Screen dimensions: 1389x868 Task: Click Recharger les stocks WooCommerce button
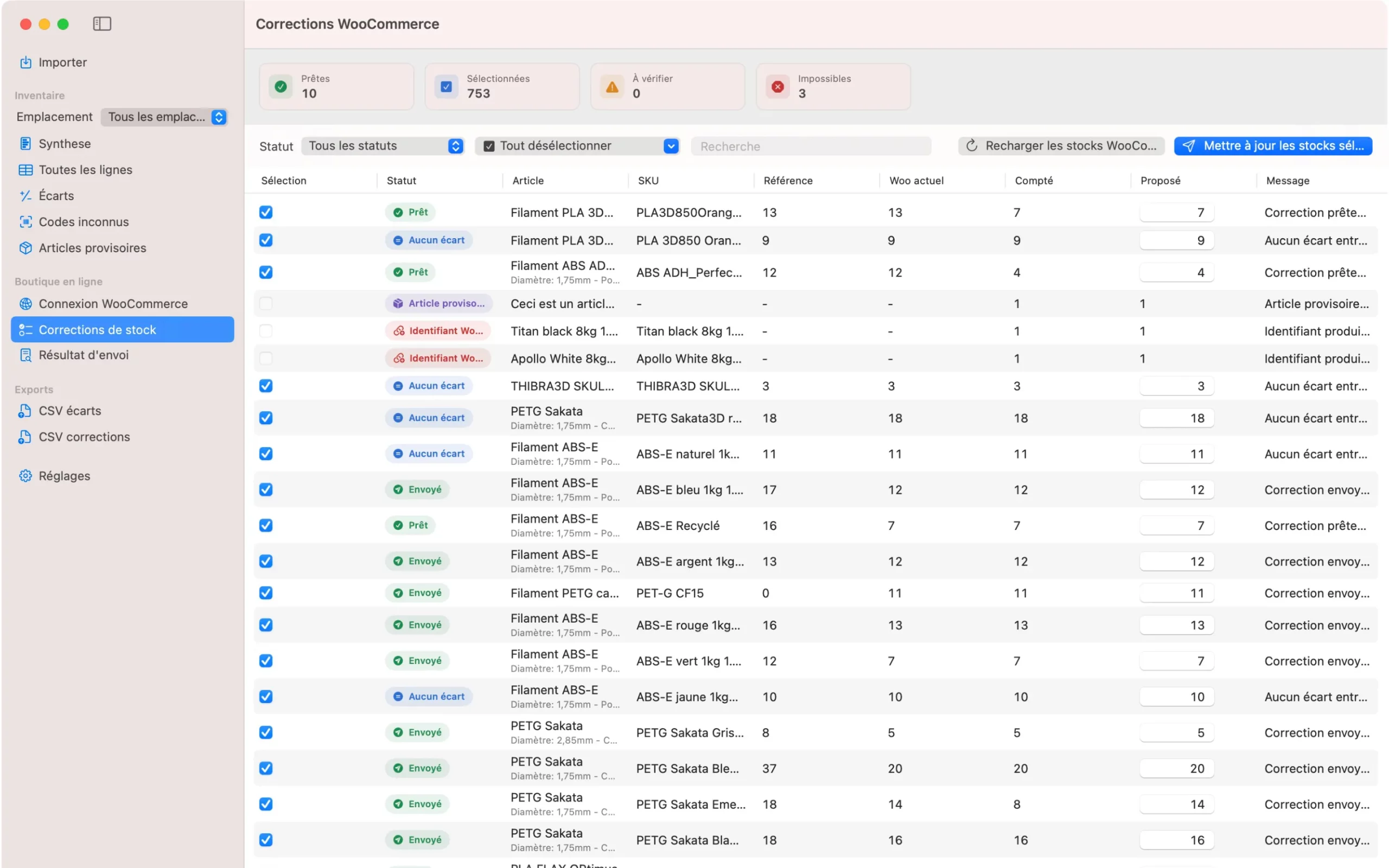click(1061, 146)
